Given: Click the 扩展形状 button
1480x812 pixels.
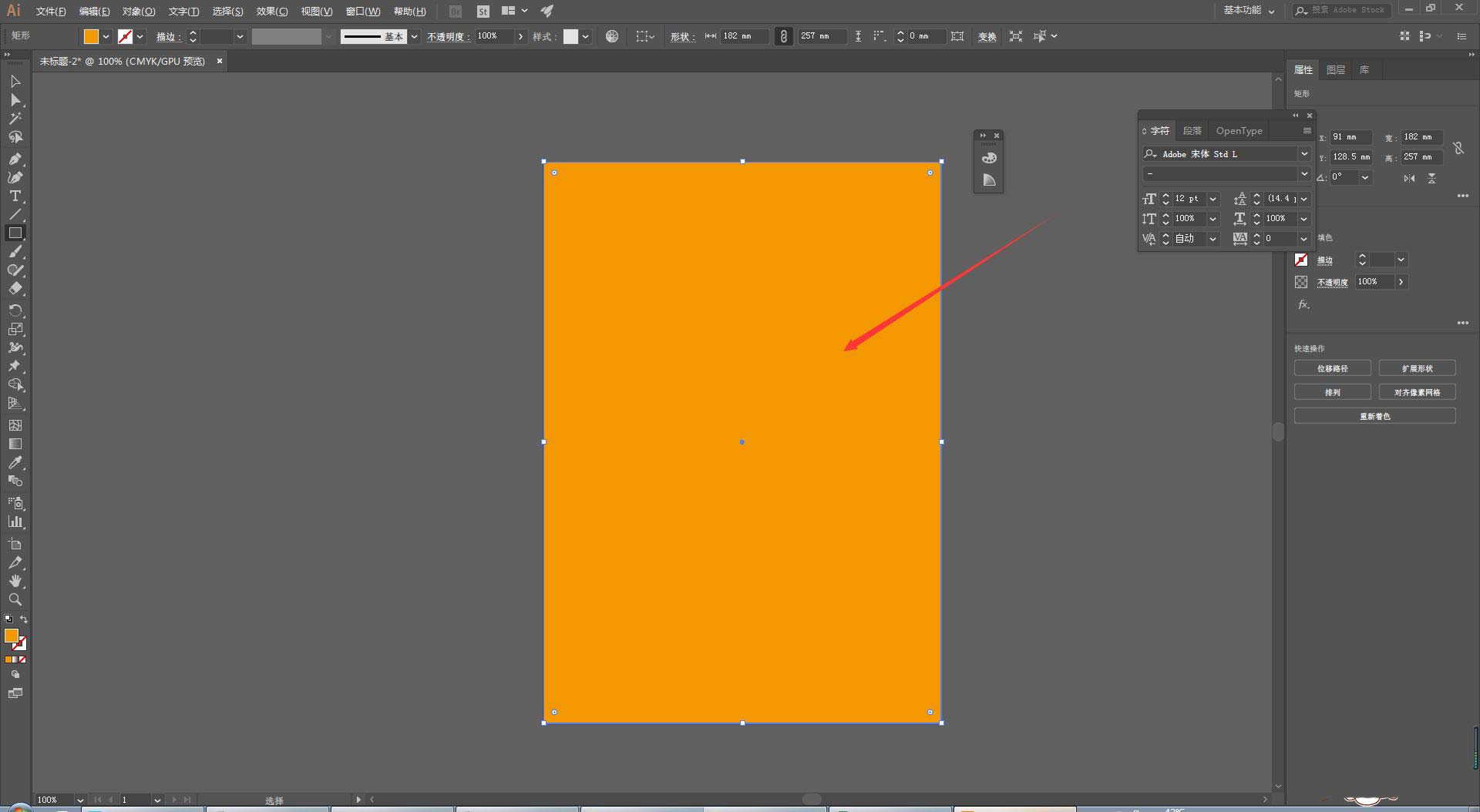Looking at the screenshot, I should click(x=1417, y=368).
